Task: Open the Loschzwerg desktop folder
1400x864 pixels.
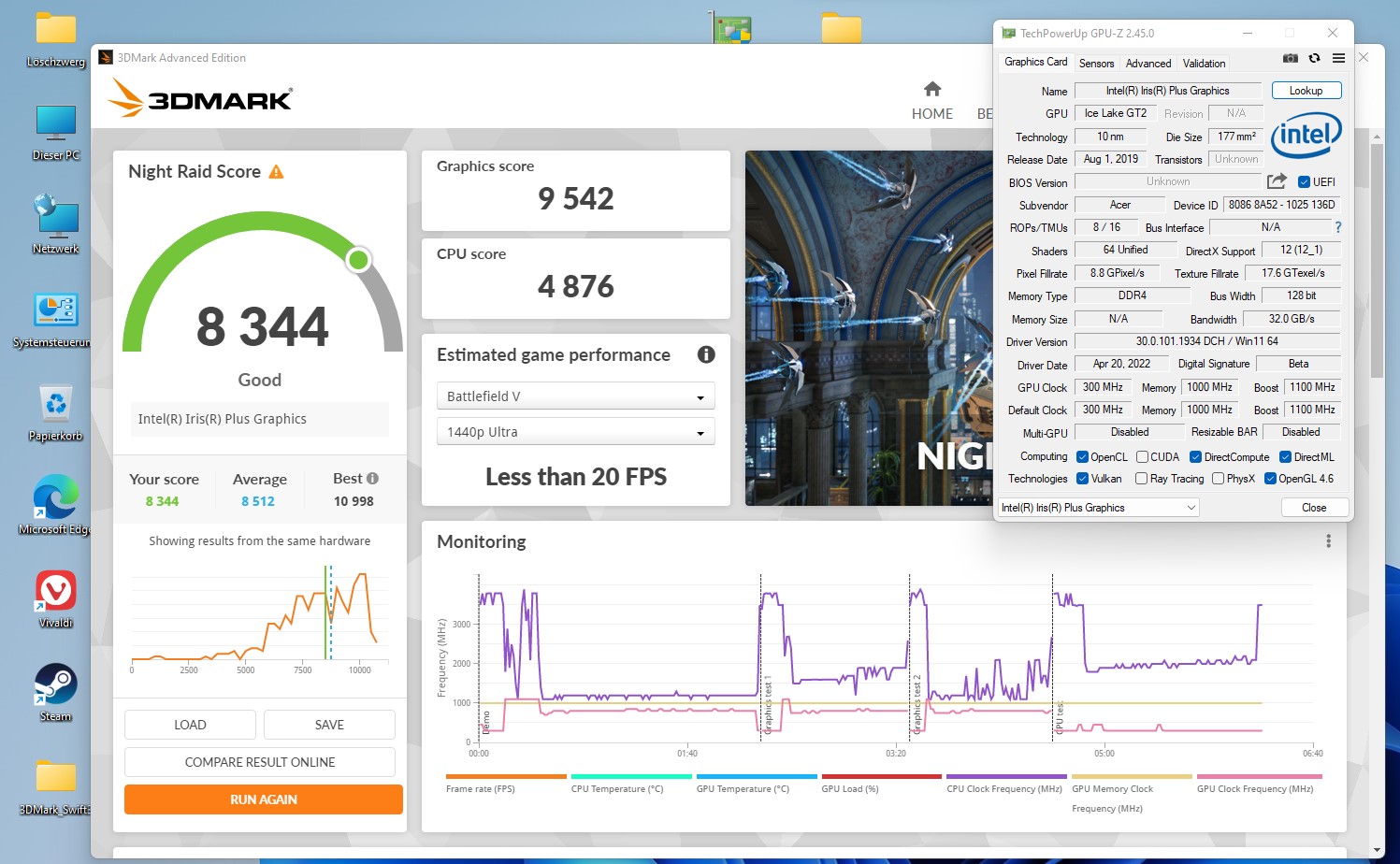Action: point(56,40)
